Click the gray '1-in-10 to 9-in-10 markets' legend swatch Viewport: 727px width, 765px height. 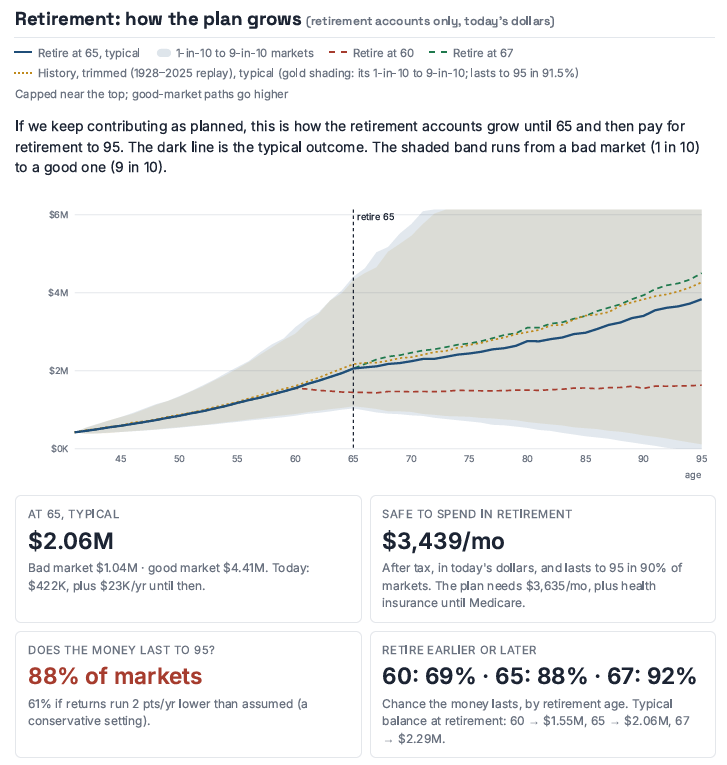pos(164,53)
